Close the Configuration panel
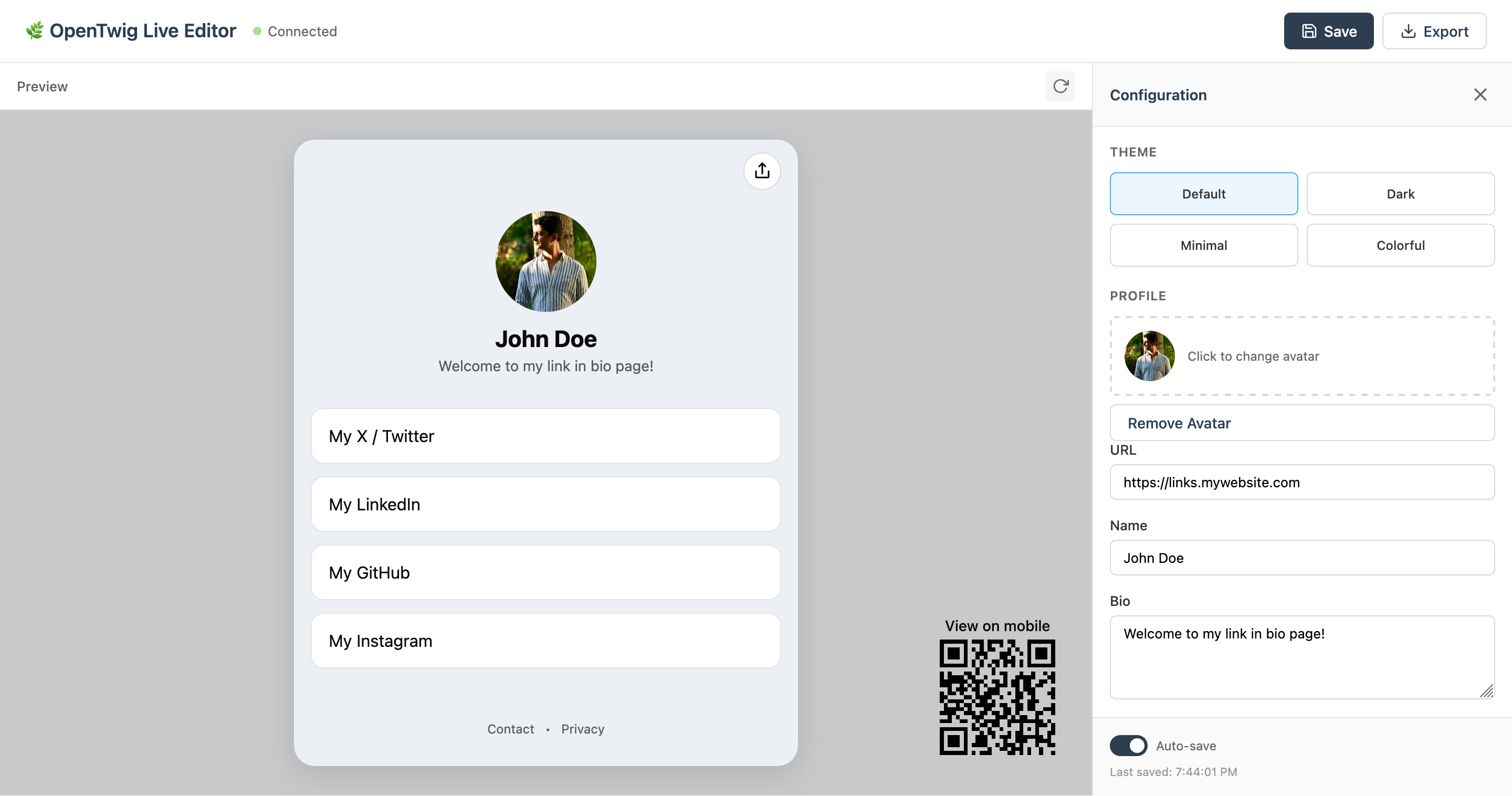Image resolution: width=1512 pixels, height=796 pixels. point(1480,95)
